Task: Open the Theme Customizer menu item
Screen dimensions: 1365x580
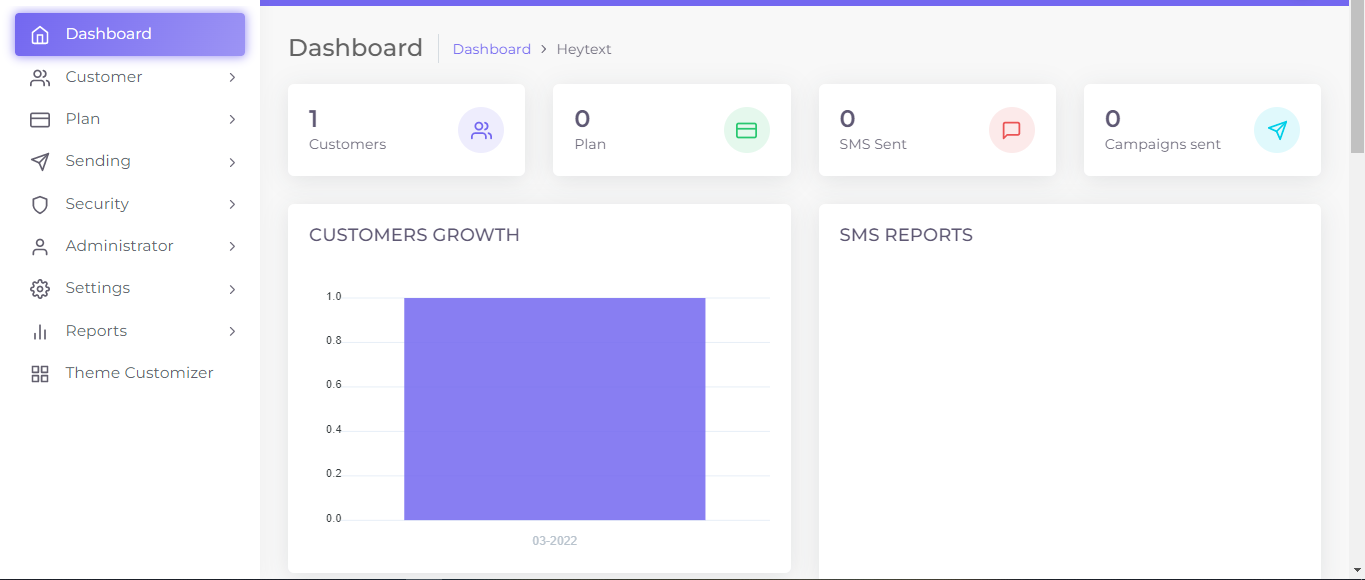Action: coord(139,373)
